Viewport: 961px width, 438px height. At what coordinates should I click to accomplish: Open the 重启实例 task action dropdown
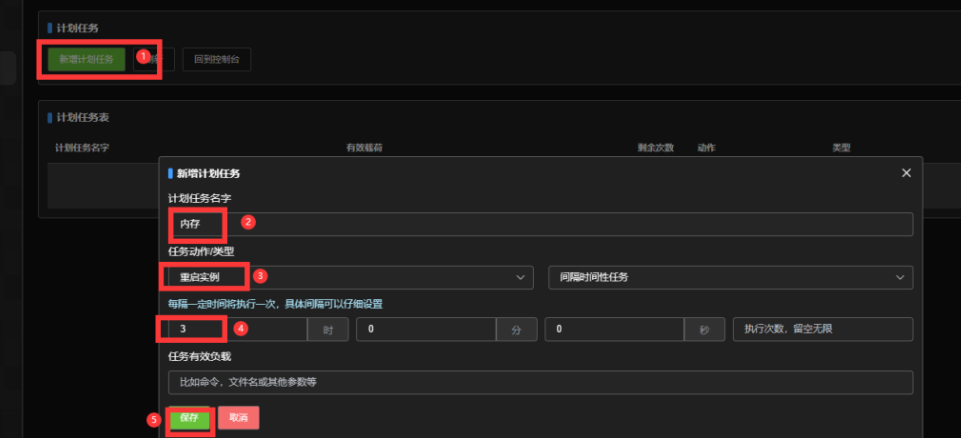tap(350, 277)
